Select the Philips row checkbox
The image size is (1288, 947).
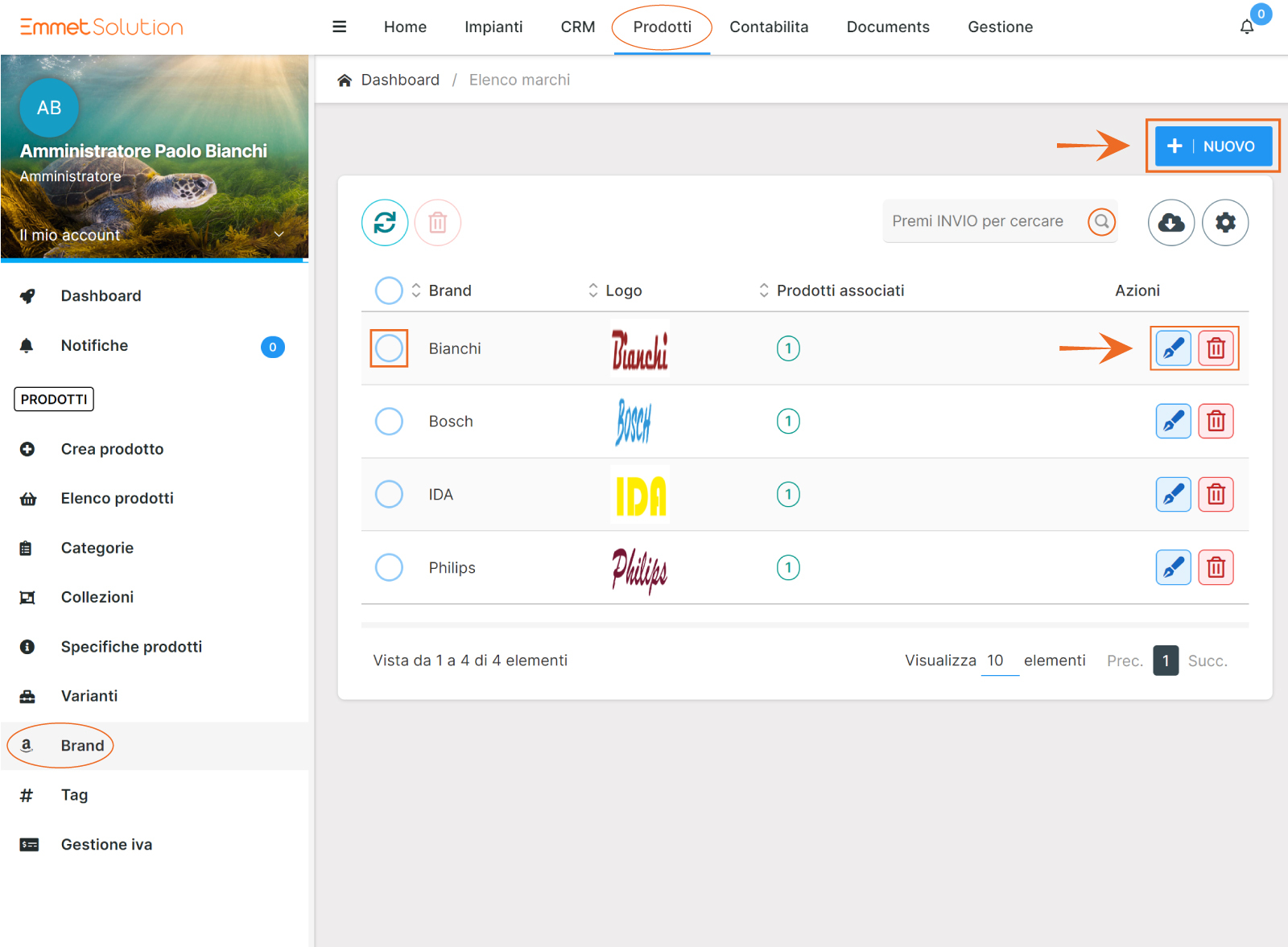click(x=389, y=567)
